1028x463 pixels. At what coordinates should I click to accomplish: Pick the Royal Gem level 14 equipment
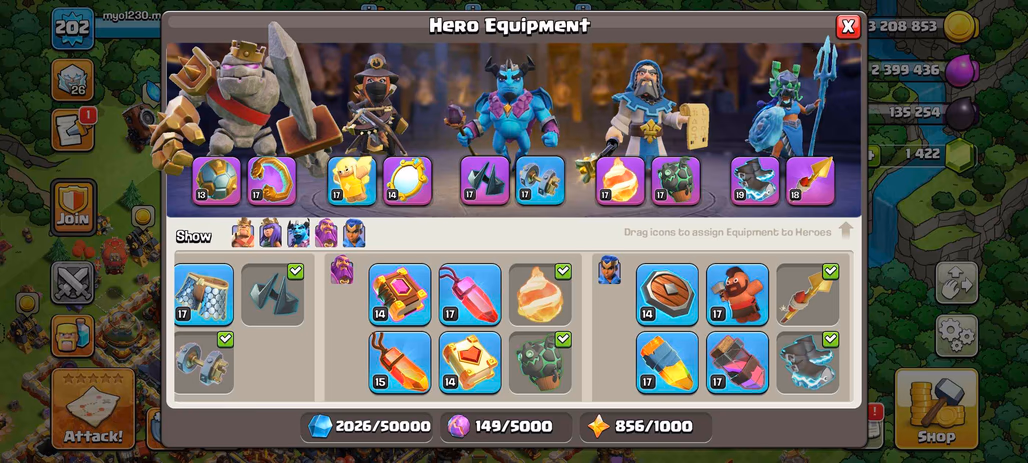point(667,294)
